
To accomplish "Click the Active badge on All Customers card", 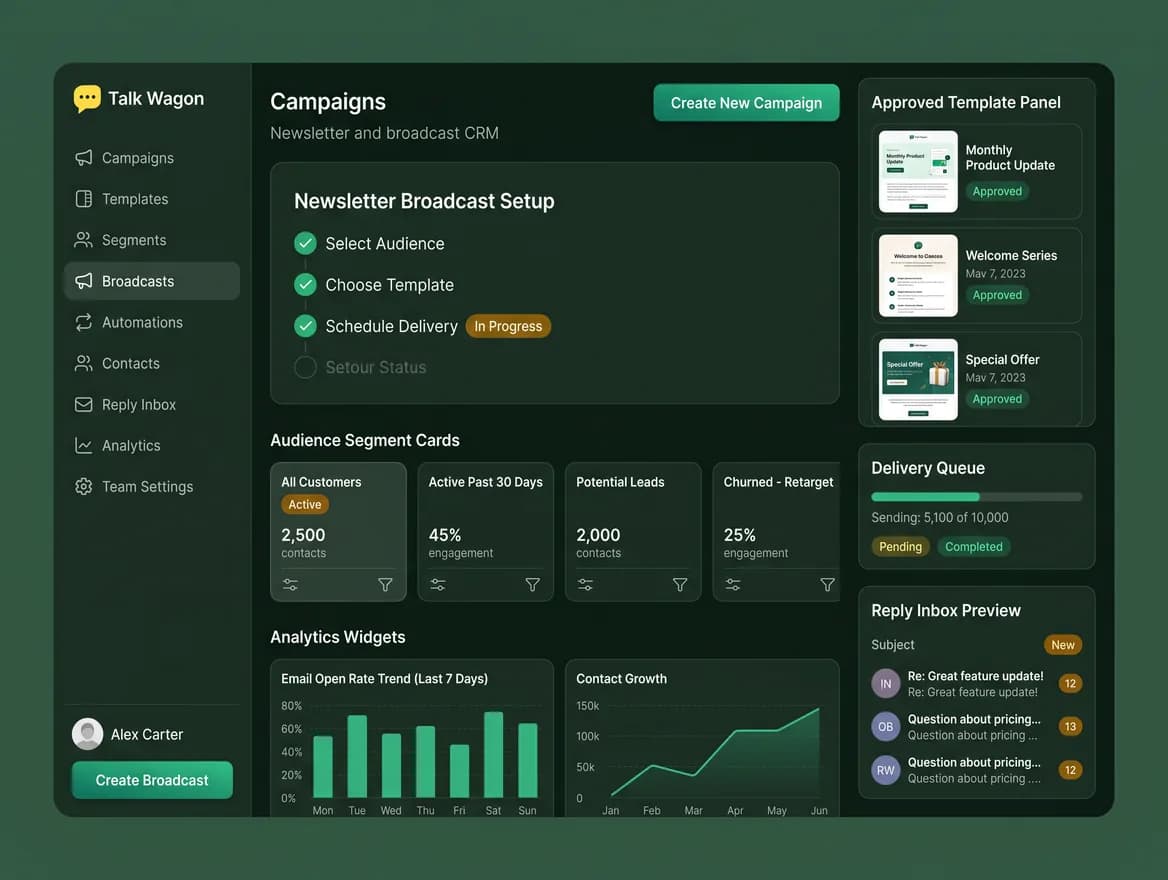I will click(305, 504).
